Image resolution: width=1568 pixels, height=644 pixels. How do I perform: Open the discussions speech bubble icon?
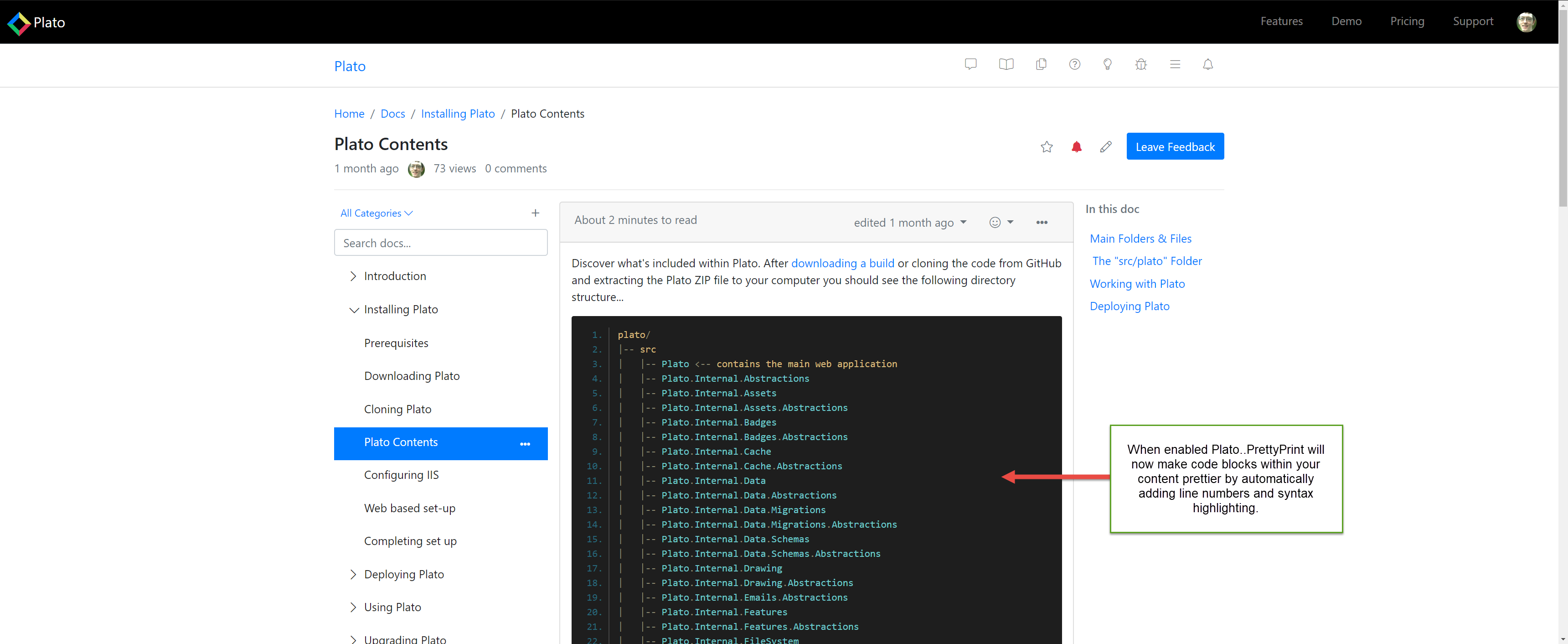tap(970, 64)
